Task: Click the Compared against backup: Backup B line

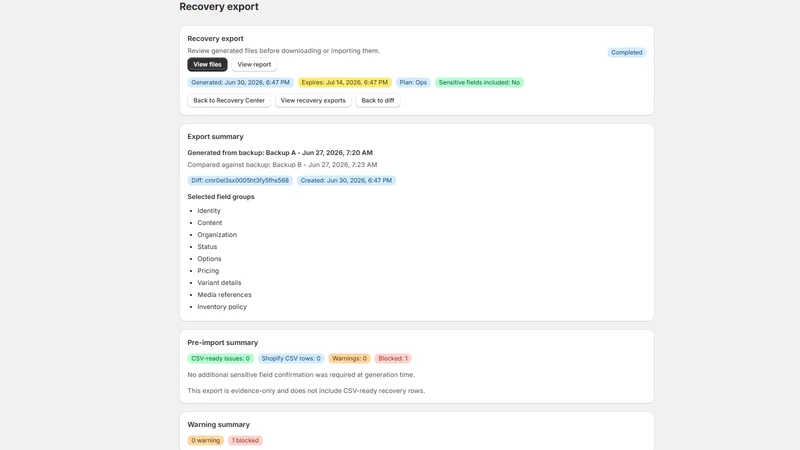Action: (x=282, y=165)
